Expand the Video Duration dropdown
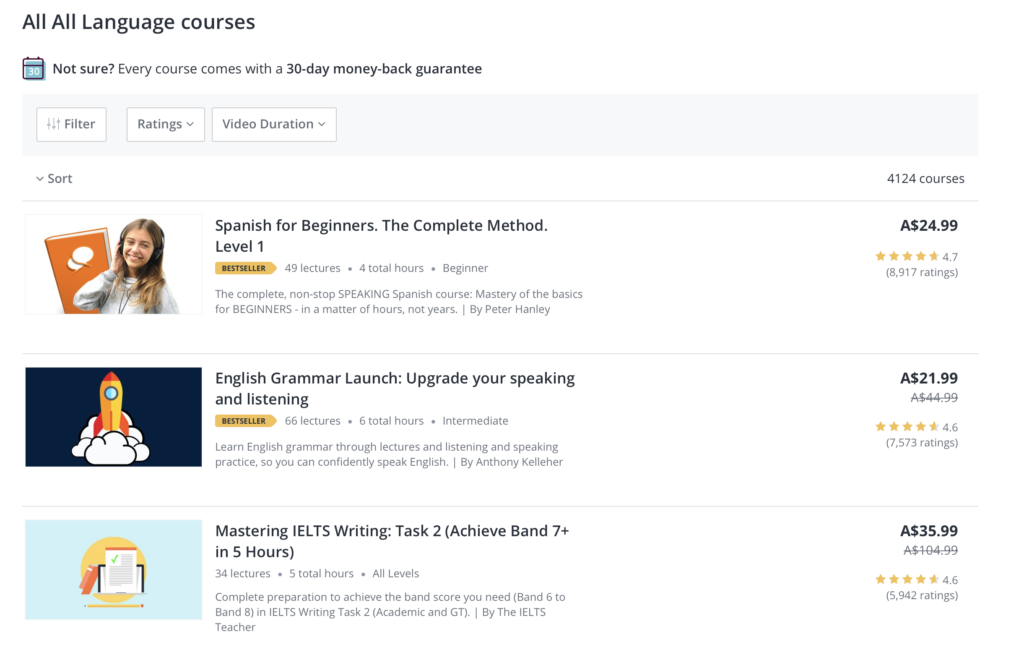 point(274,124)
